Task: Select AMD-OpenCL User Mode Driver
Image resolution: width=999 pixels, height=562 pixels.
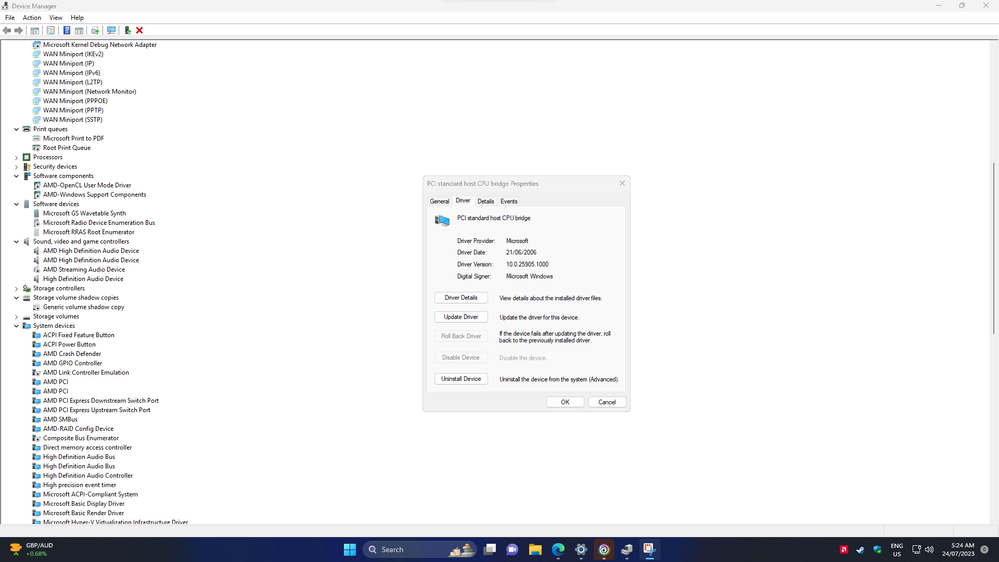Action: click(87, 185)
